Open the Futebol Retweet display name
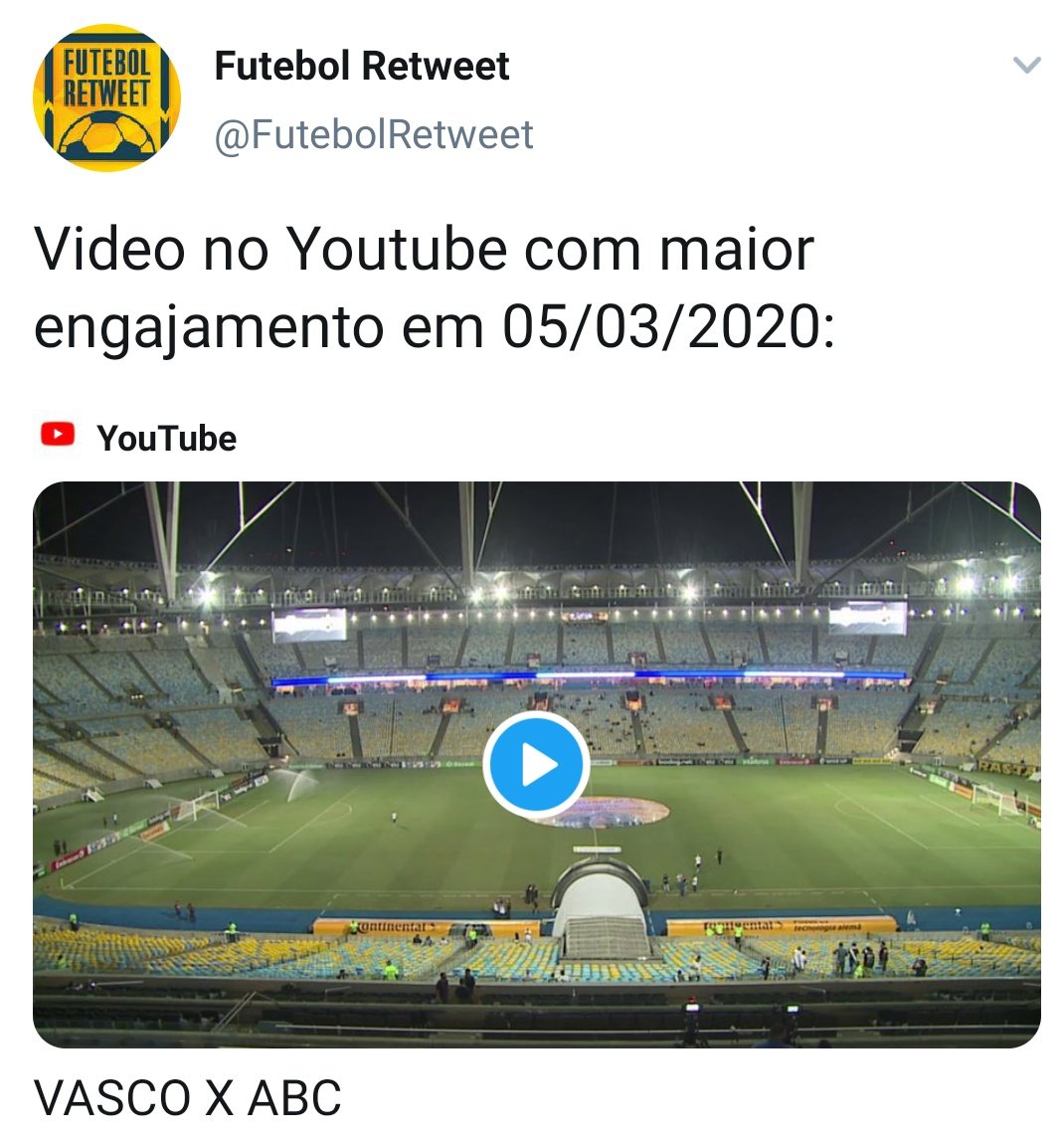The height and width of the screenshot is (1138, 1064). pyautogui.click(x=362, y=66)
